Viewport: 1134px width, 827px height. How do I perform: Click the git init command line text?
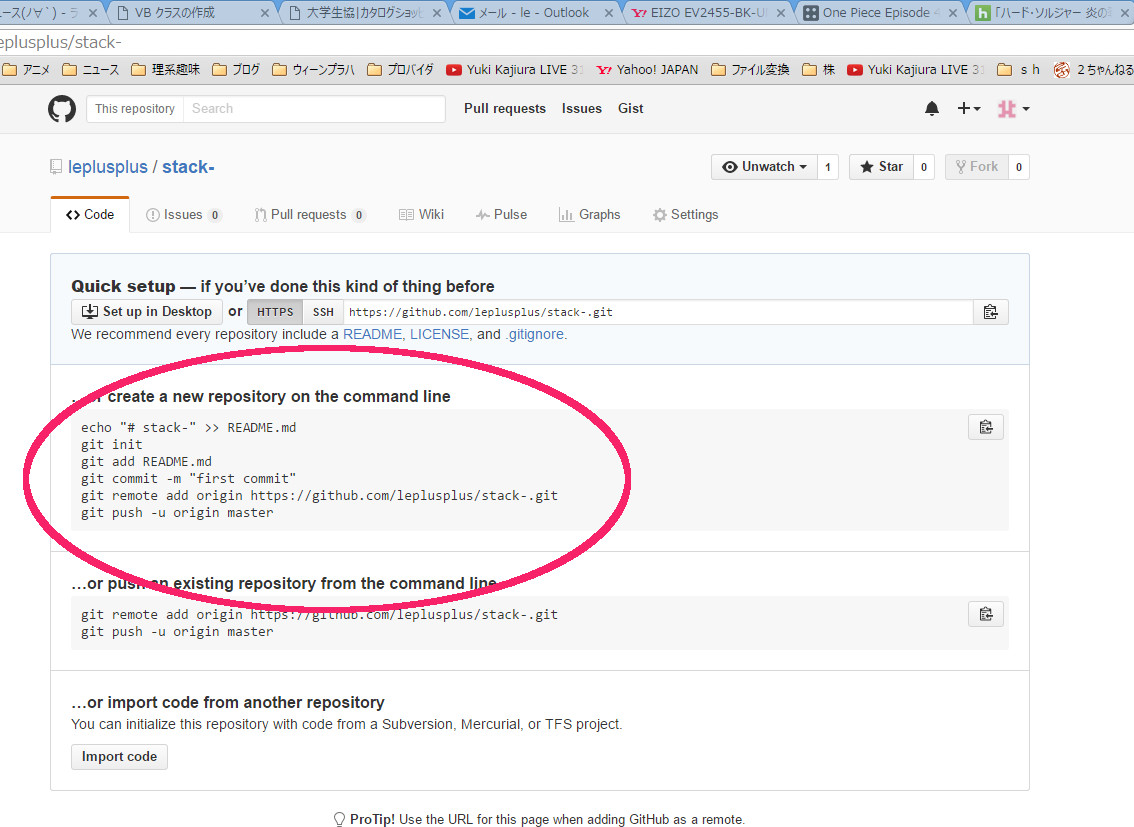click(x=111, y=445)
